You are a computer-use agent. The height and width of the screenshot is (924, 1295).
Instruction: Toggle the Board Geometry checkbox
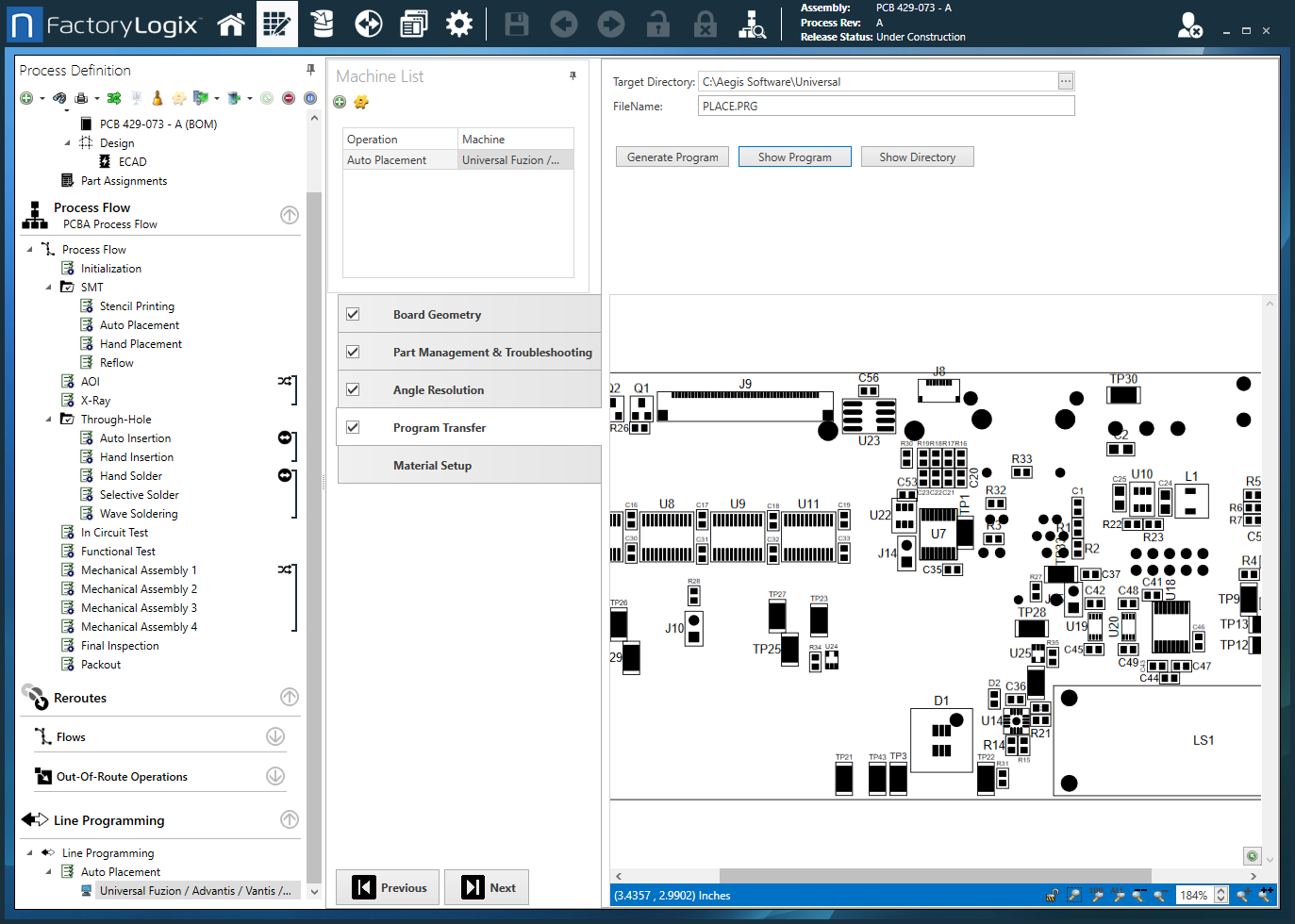(x=353, y=314)
